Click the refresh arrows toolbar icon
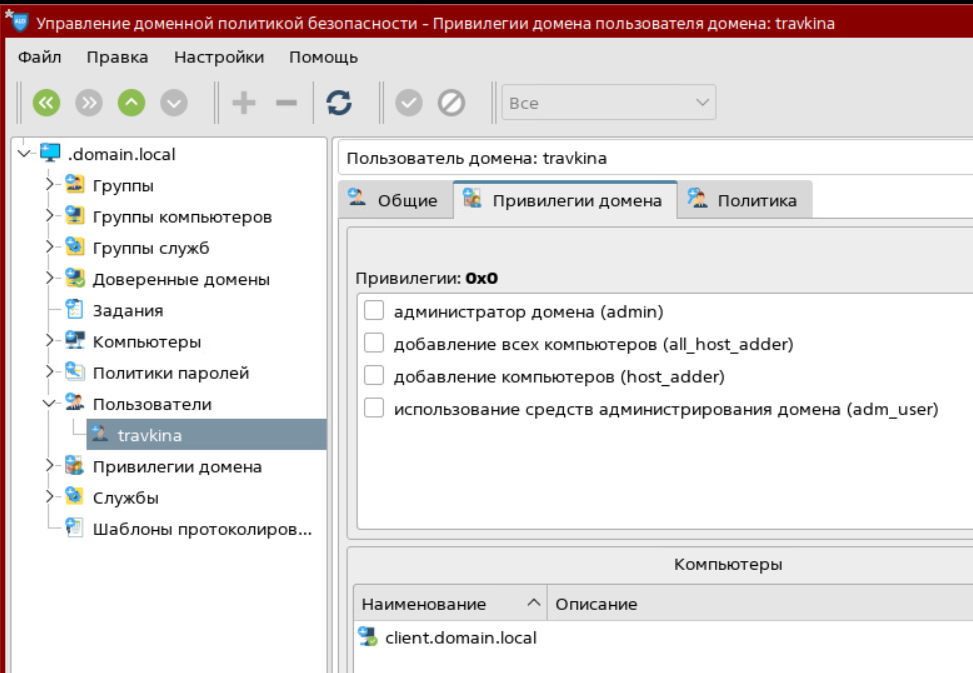 [339, 103]
